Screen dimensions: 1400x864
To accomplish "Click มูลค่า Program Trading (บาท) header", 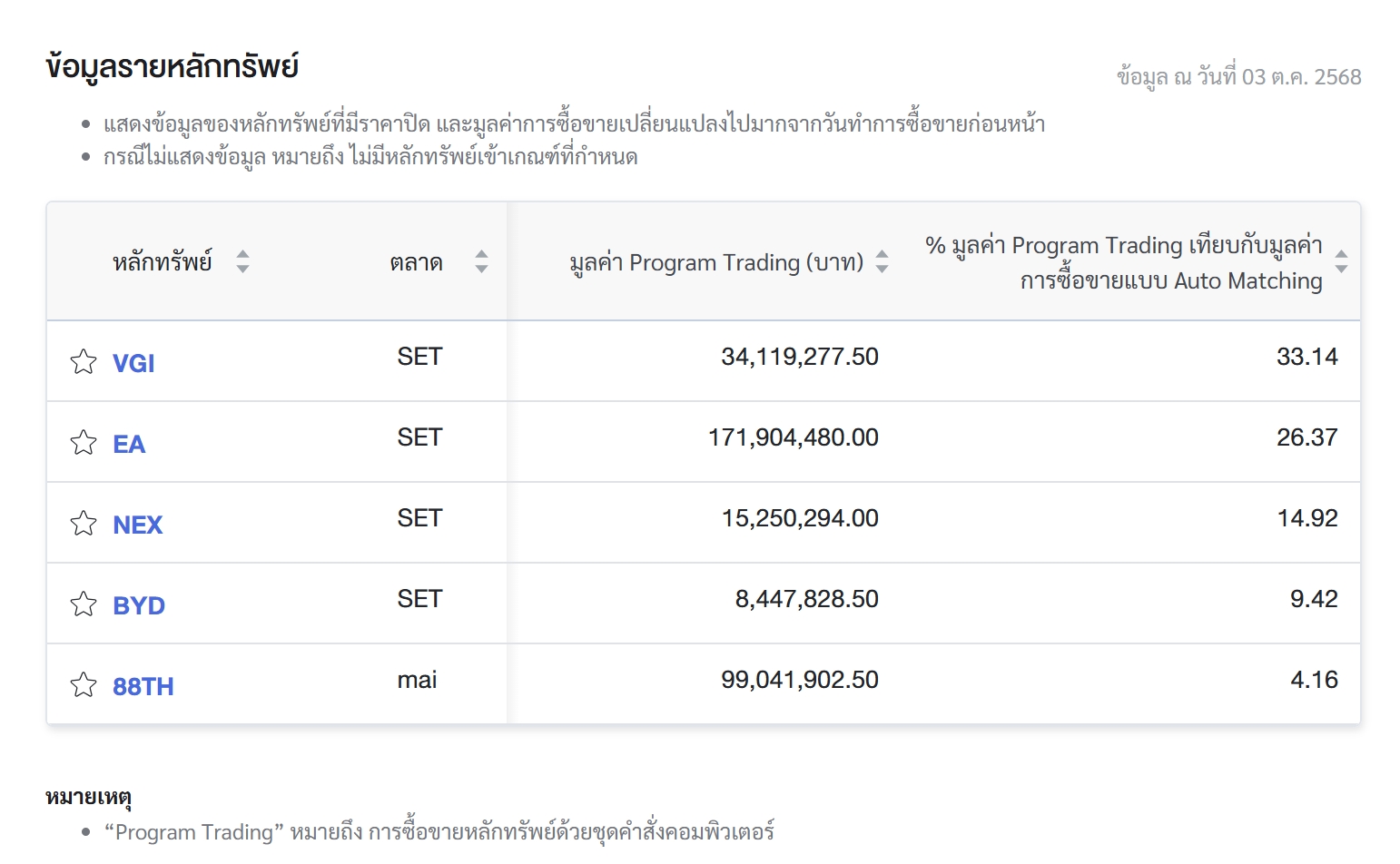I will [716, 262].
